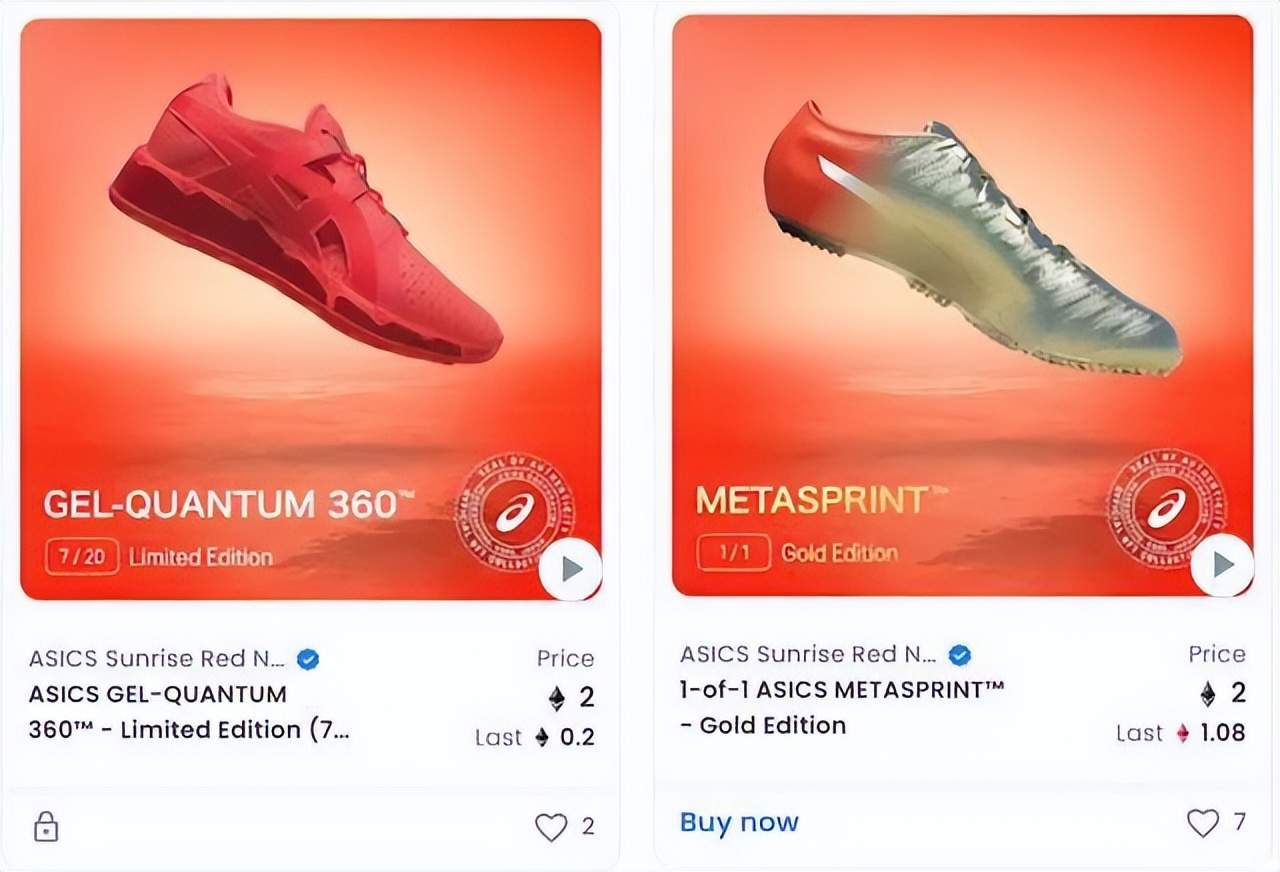Open ASICS Sunrise Red collection from GEL-QUANTUM card
The height and width of the screenshot is (872, 1280).
[x=157, y=659]
